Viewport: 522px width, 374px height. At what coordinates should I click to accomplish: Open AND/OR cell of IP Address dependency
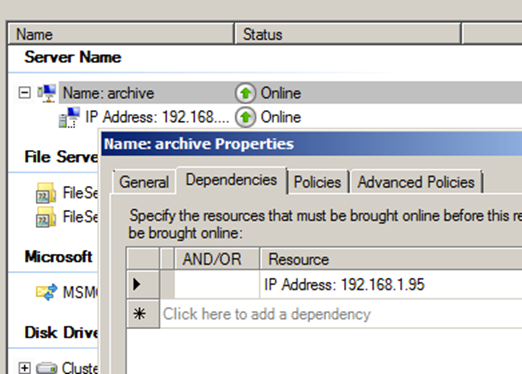[217, 284]
